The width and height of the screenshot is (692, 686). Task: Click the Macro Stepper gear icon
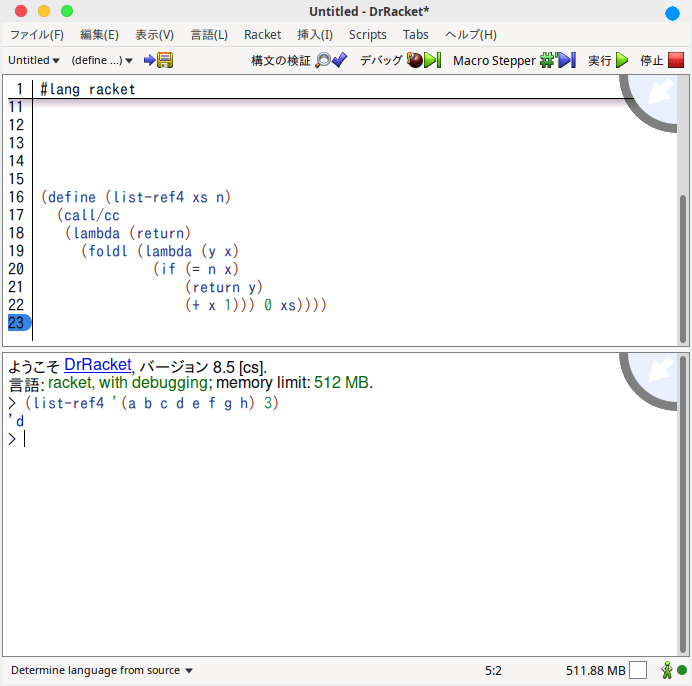tap(547, 60)
